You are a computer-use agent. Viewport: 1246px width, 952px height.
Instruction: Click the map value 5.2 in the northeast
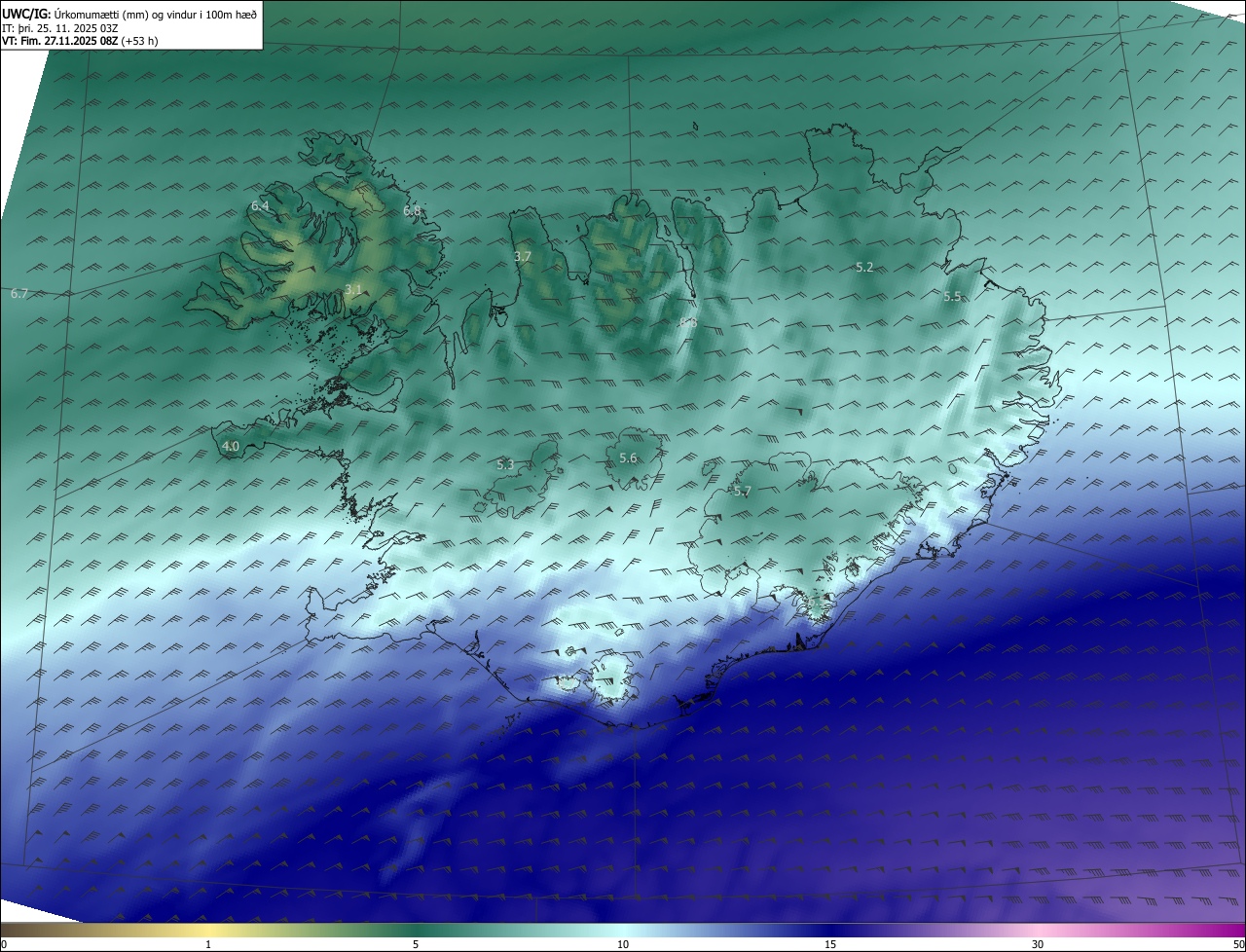click(x=864, y=267)
